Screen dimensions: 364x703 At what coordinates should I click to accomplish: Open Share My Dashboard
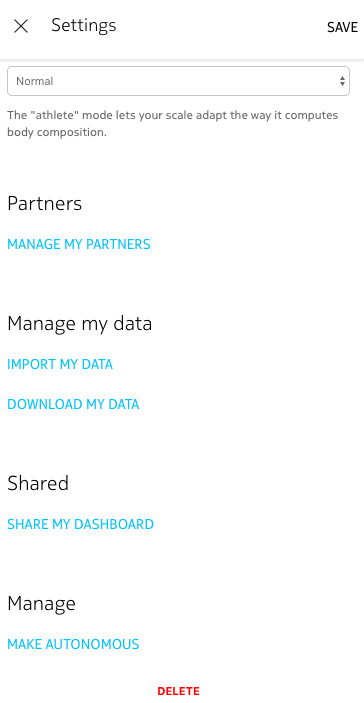tap(81, 524)
